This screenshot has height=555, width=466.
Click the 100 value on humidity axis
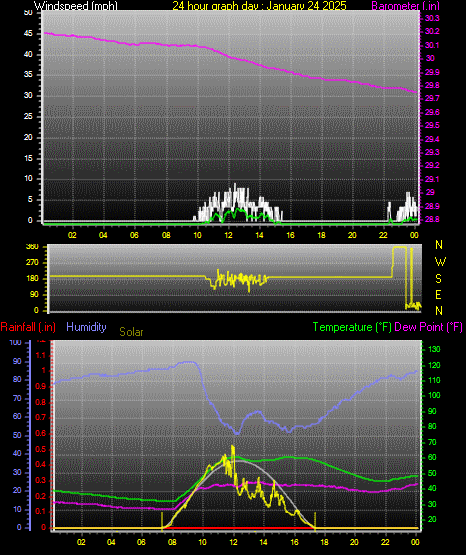click(15, 343)
